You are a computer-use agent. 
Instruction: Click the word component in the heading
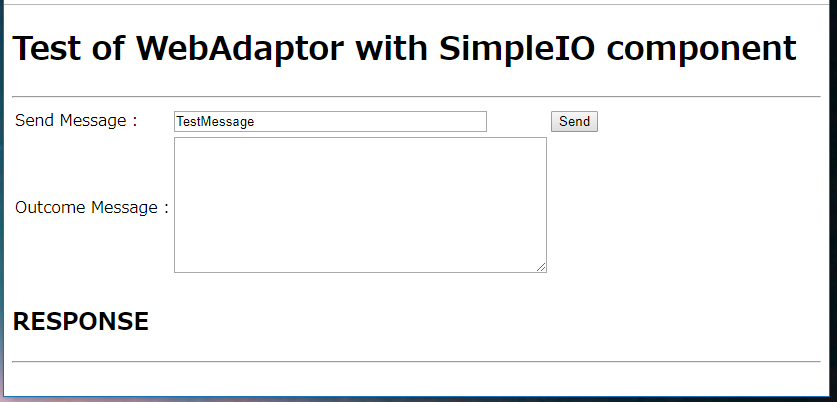tap(701, 48)
